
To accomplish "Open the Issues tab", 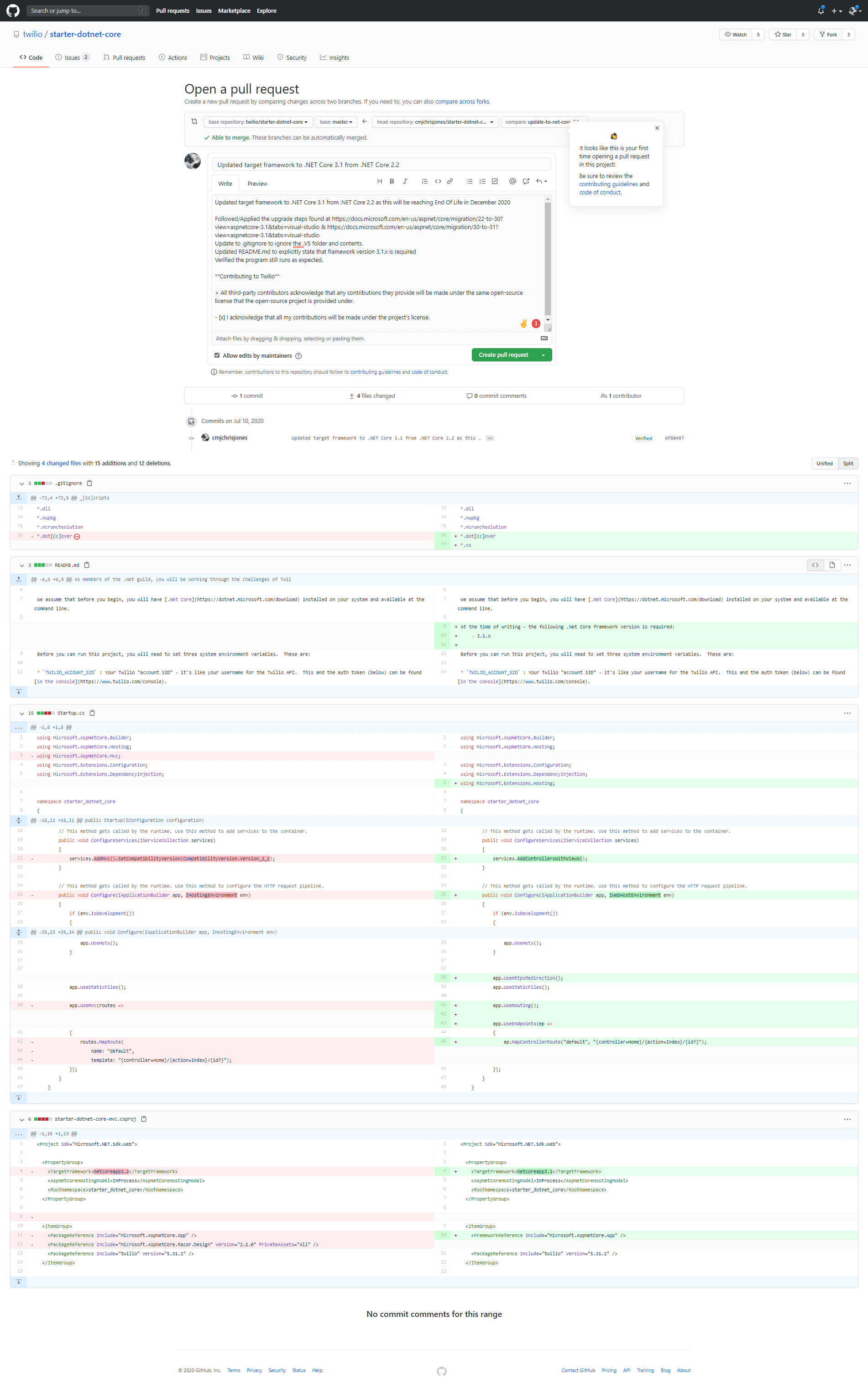I will (x=72, y=57).
